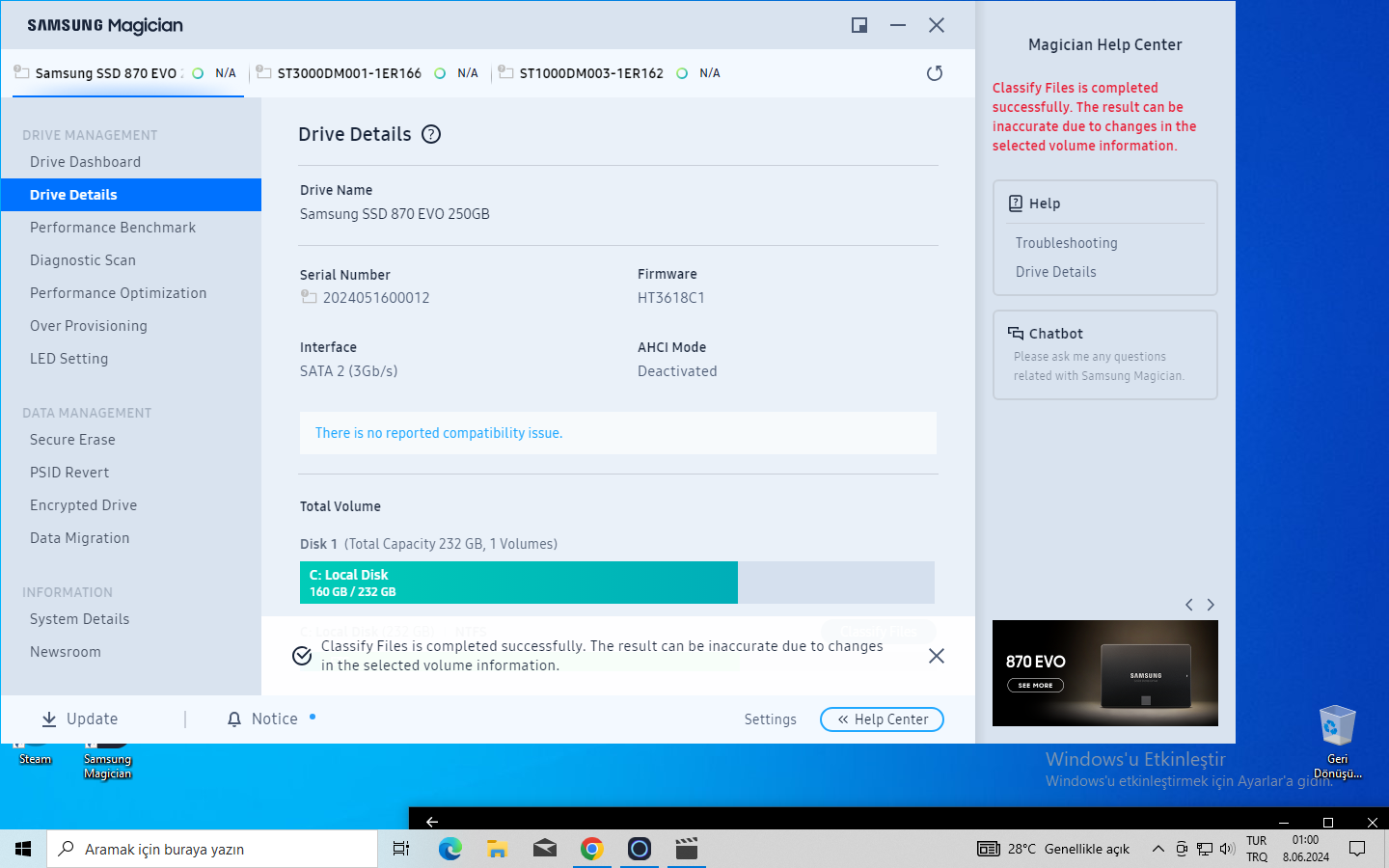The image size is (1389, 868).
Task: Open the Notice bell icon
Action: pos(234,719)
